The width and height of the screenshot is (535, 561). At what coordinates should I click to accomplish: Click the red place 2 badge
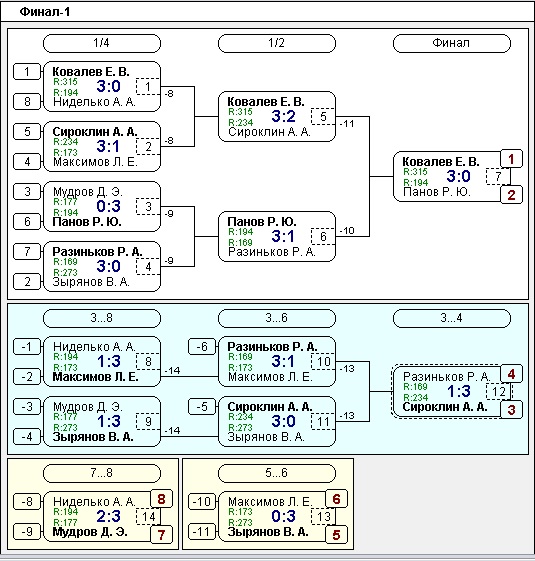point(511,195)
